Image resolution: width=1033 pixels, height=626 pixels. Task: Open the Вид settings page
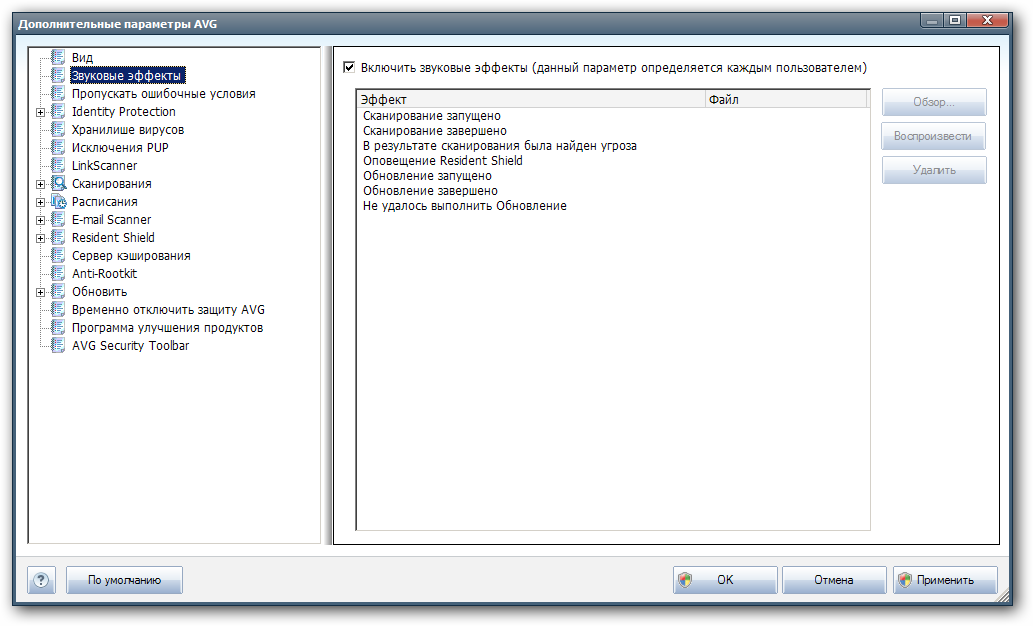pos(82,58)
